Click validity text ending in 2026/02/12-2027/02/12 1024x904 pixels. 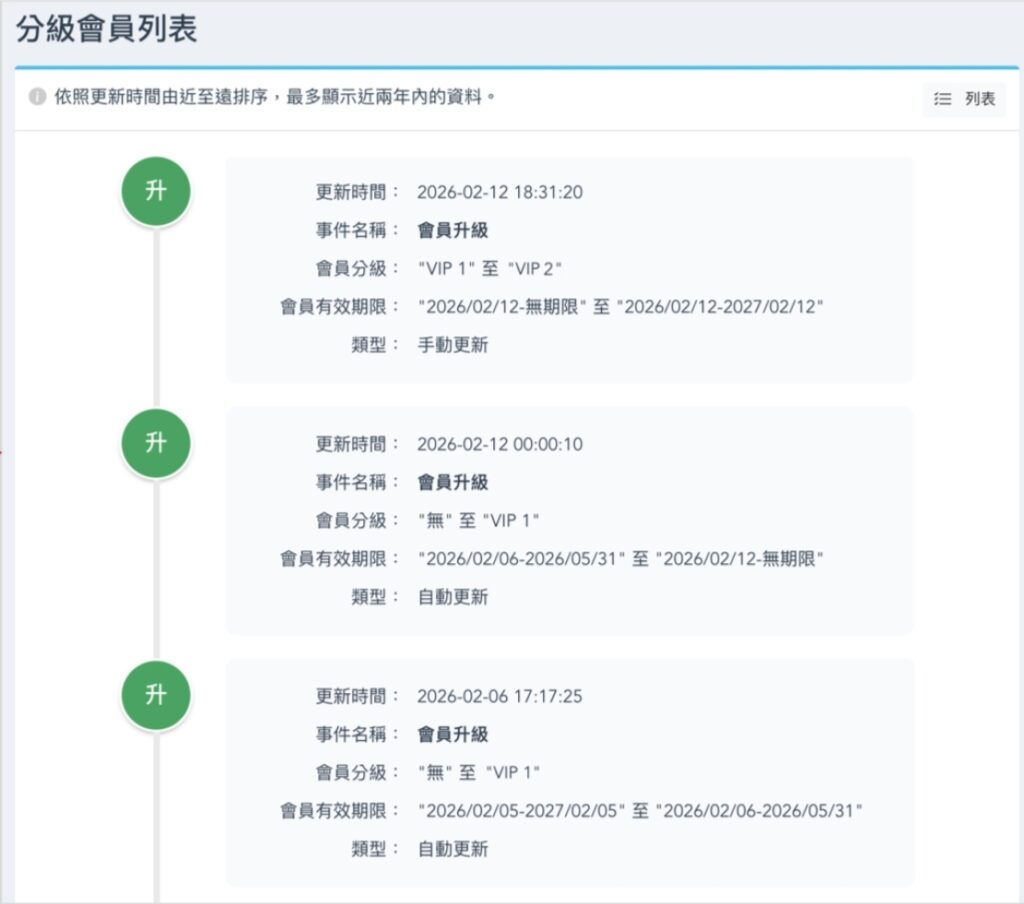[x=620, y=307]
